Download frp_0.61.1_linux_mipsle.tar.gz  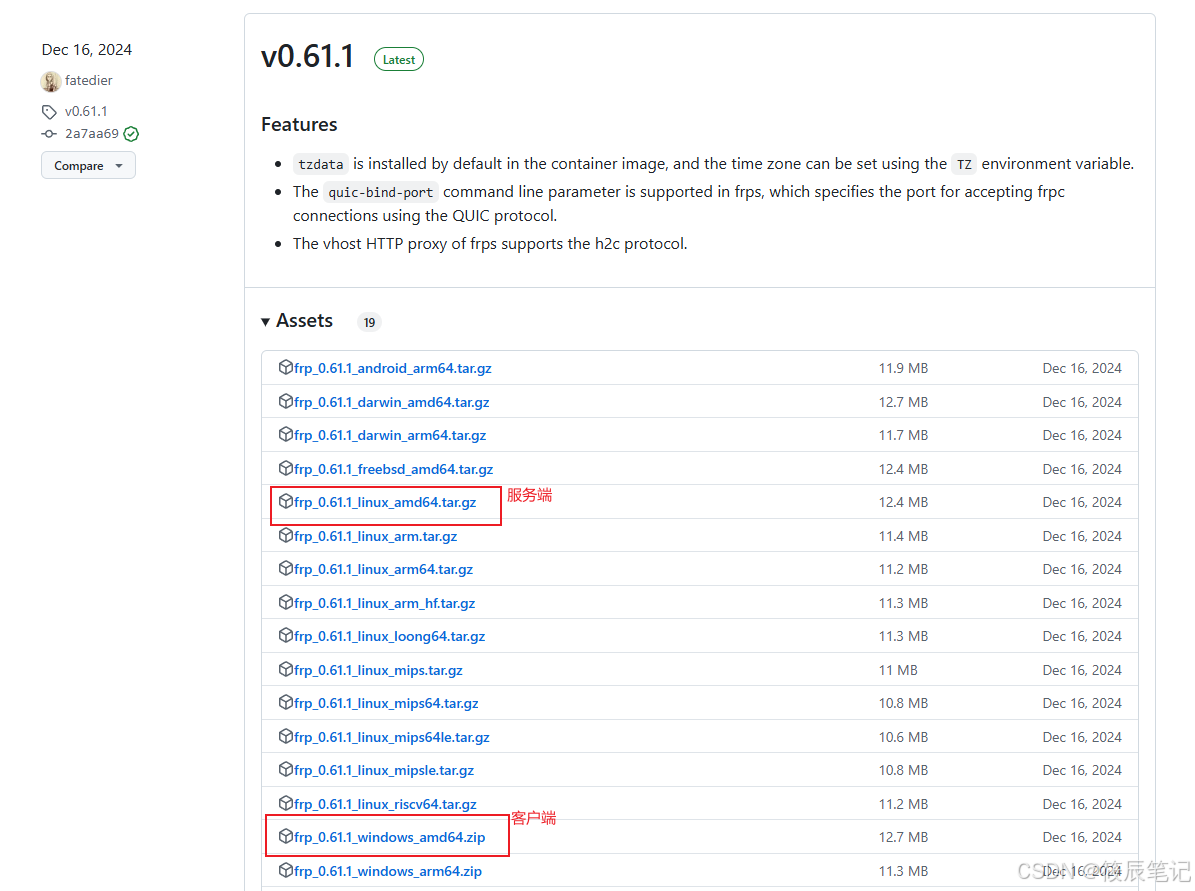(384, 771)
